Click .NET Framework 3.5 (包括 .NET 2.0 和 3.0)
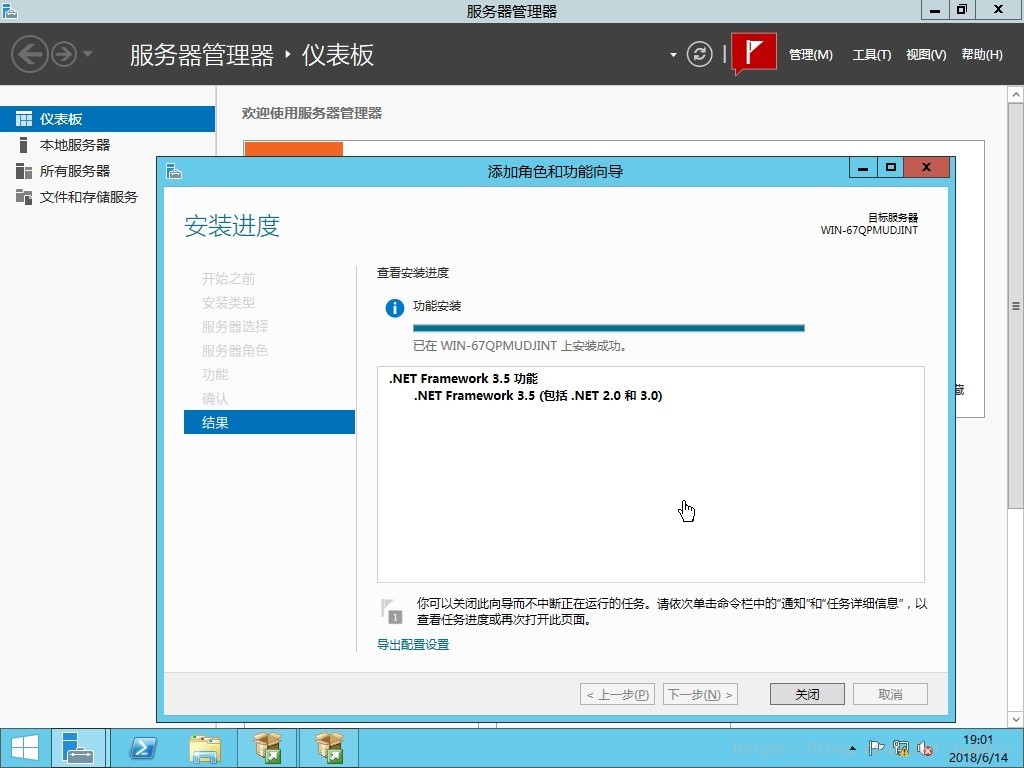Image resolution: width=1024 pixels, height=768 pixels. click(538, 396)
